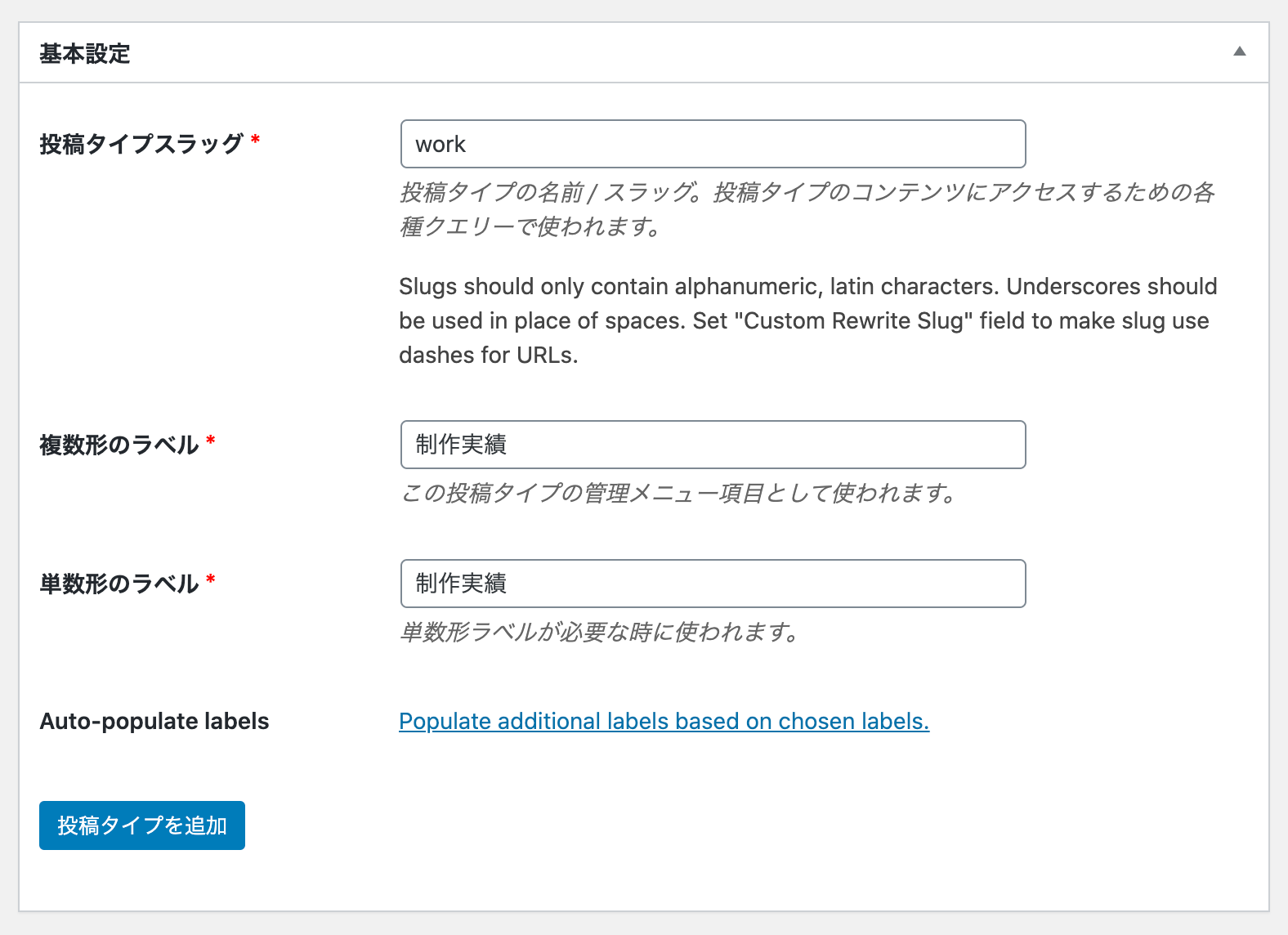Click red asterisk beside 投稿タイプスラッグ
This screenshot has height=935, width=1288.
click(256, 140)
